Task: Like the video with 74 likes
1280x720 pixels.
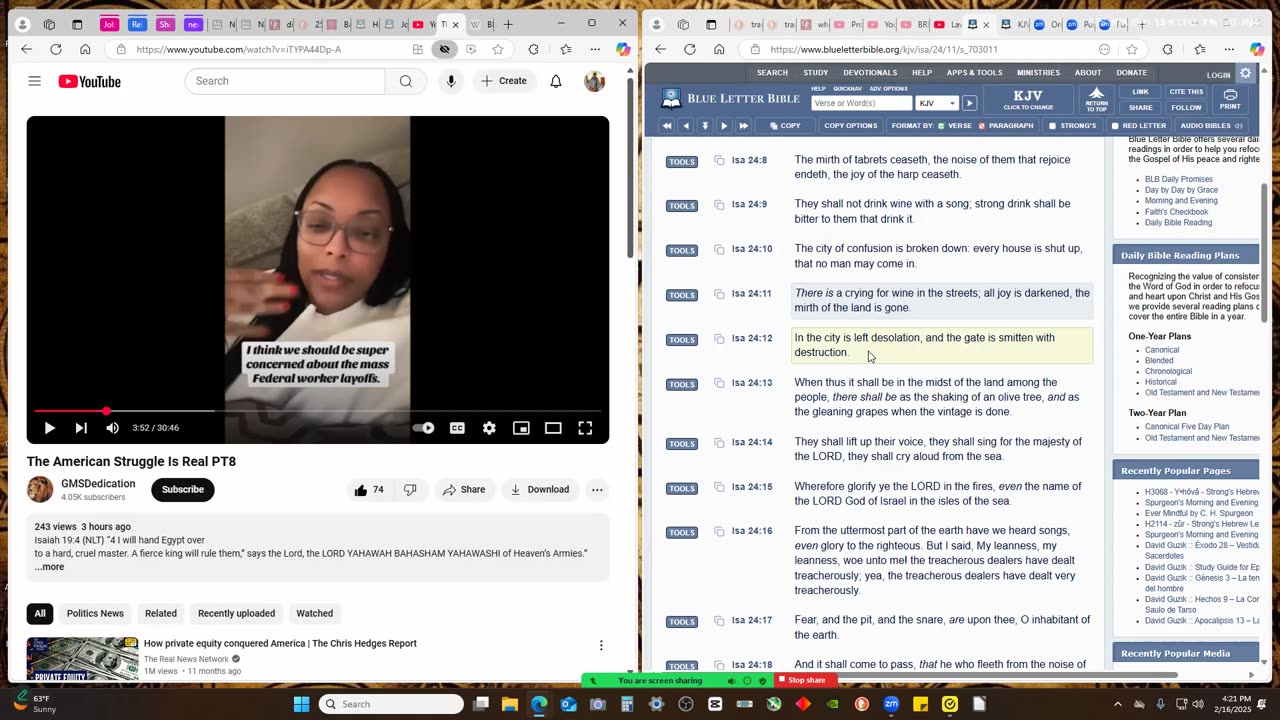Action: [x=369, y=490]
